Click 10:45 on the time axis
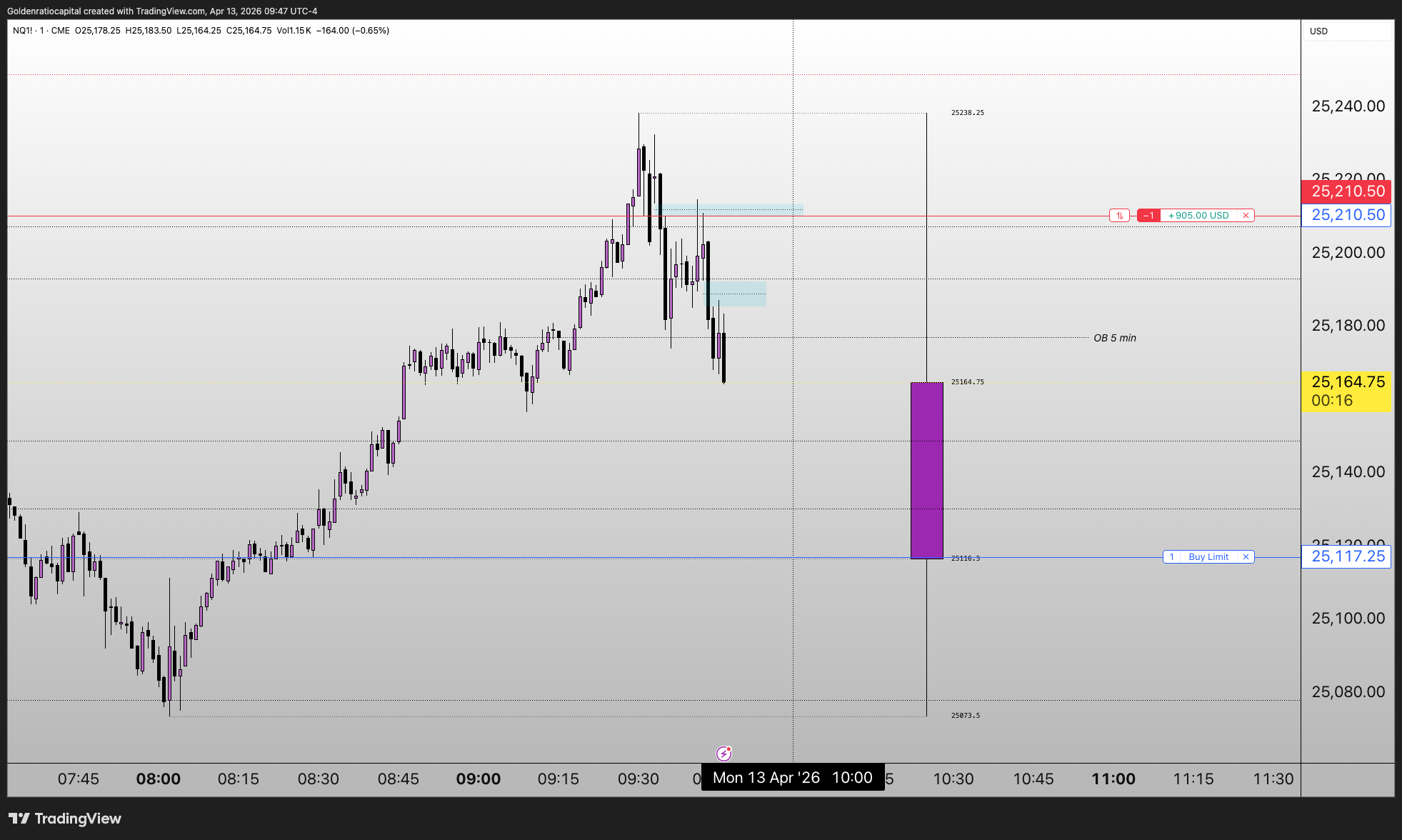1402x840 pixels. coord(1033,779)
